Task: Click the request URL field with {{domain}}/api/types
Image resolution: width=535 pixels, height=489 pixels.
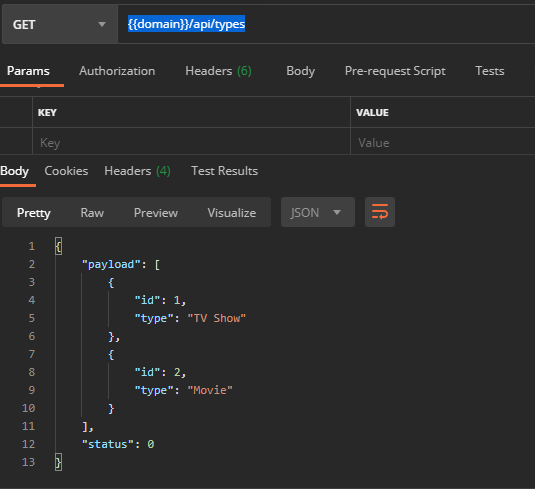Action: 326,24
